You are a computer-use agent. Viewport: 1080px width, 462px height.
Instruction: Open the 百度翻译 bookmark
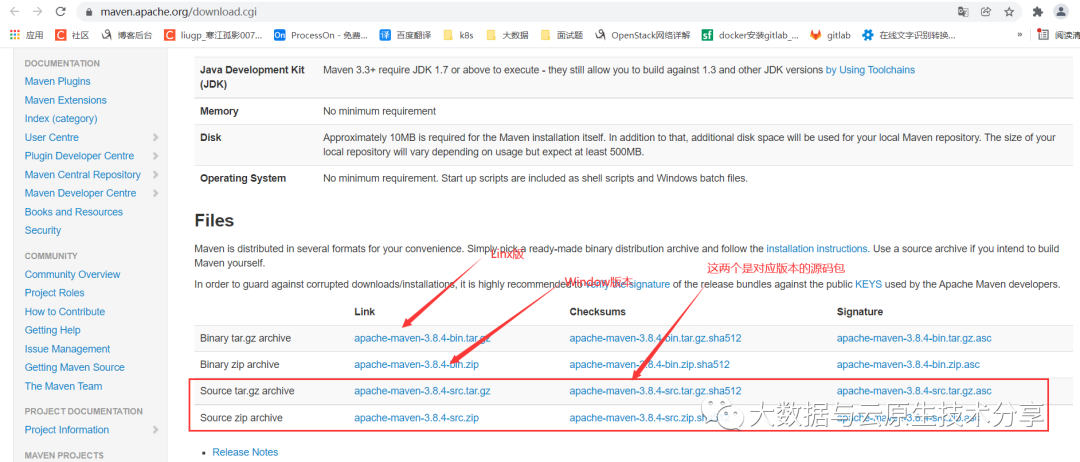(406, 35)
